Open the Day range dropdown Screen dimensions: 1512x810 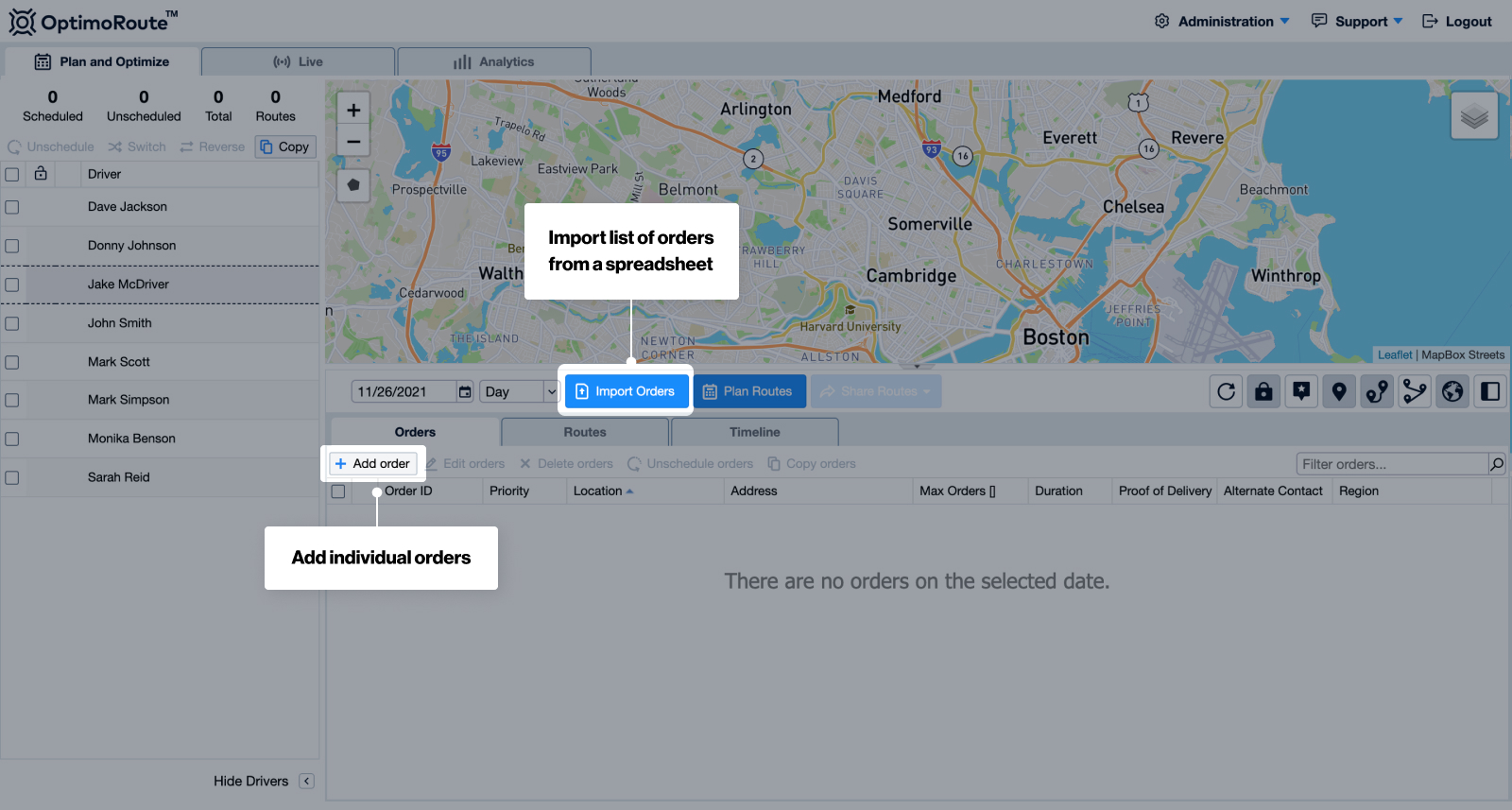coord(520,391)
